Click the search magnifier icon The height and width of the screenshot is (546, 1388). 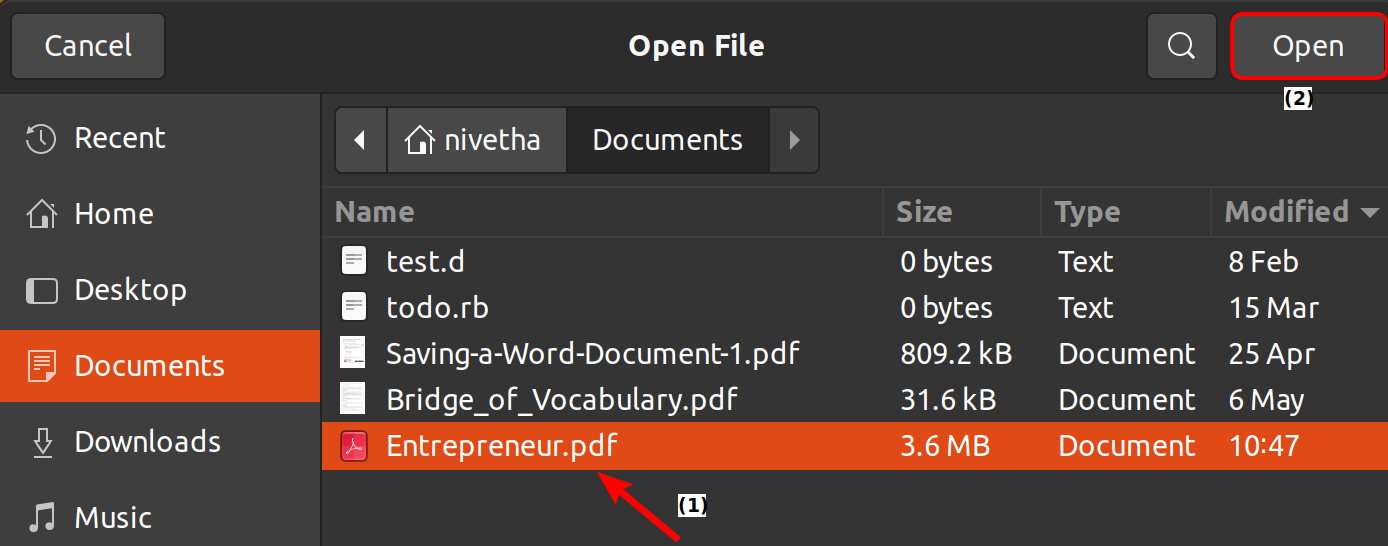tap(1181, 46)
